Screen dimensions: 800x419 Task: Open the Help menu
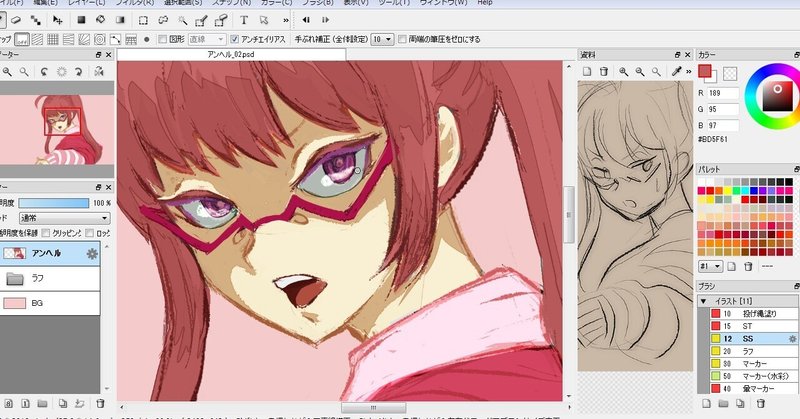485,3
